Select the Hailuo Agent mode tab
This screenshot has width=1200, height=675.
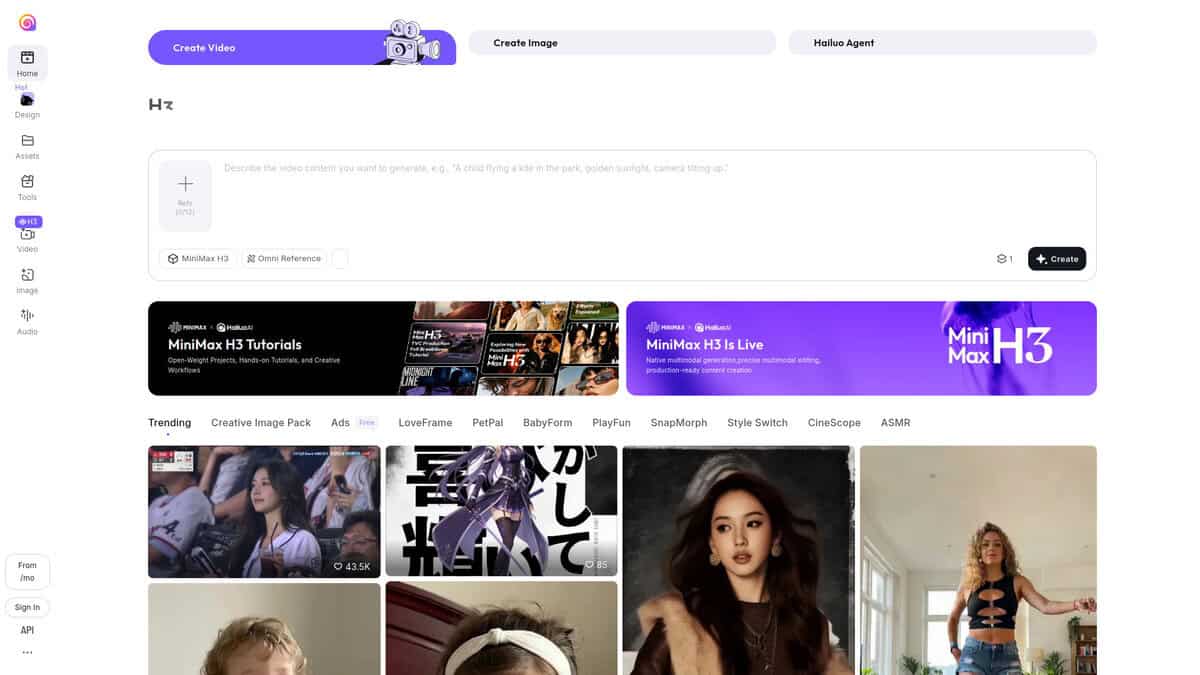[942, 43]
